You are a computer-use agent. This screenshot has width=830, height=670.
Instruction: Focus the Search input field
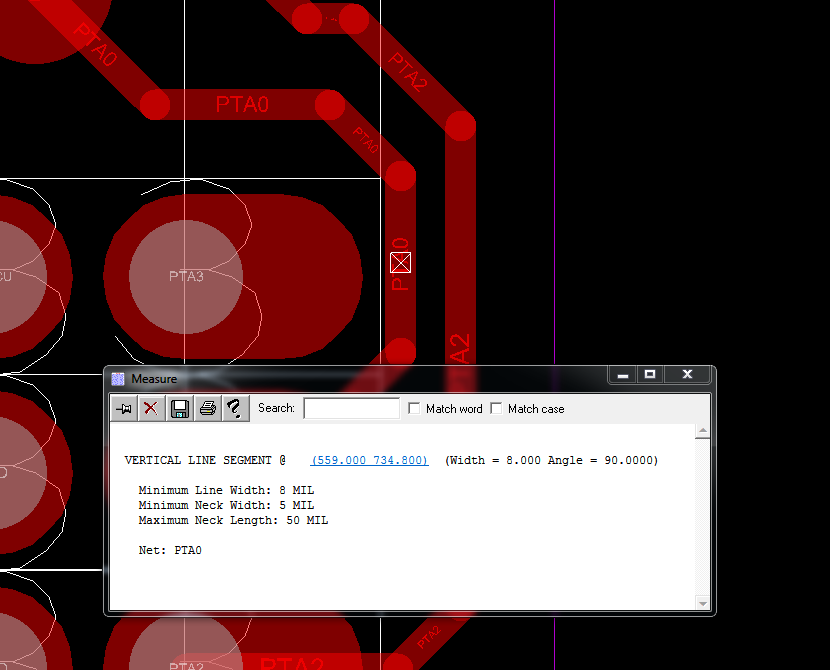351,409
